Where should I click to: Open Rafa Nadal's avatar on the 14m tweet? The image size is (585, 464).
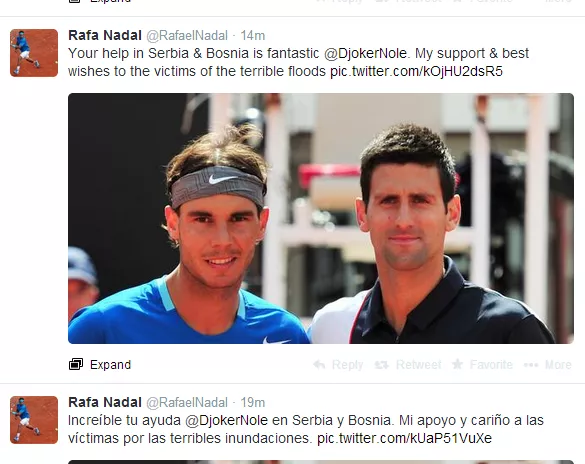[x=34, y=53]
